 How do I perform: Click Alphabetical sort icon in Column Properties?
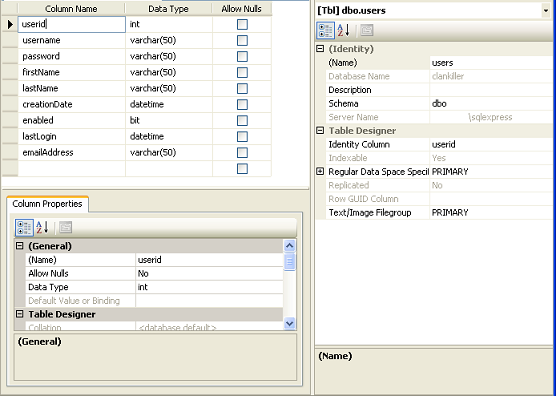42,228
